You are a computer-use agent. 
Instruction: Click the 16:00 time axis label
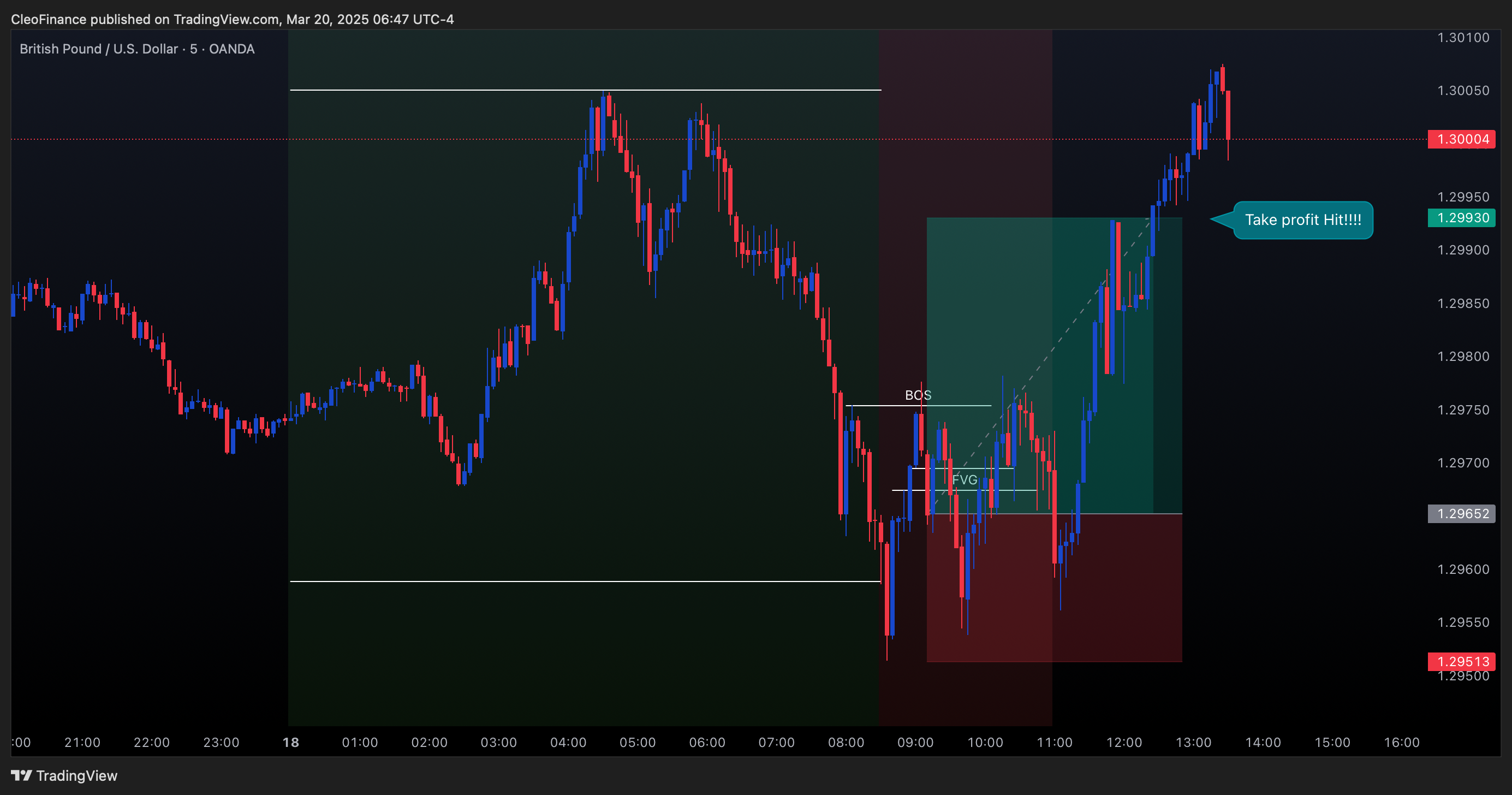(1402, 742)
